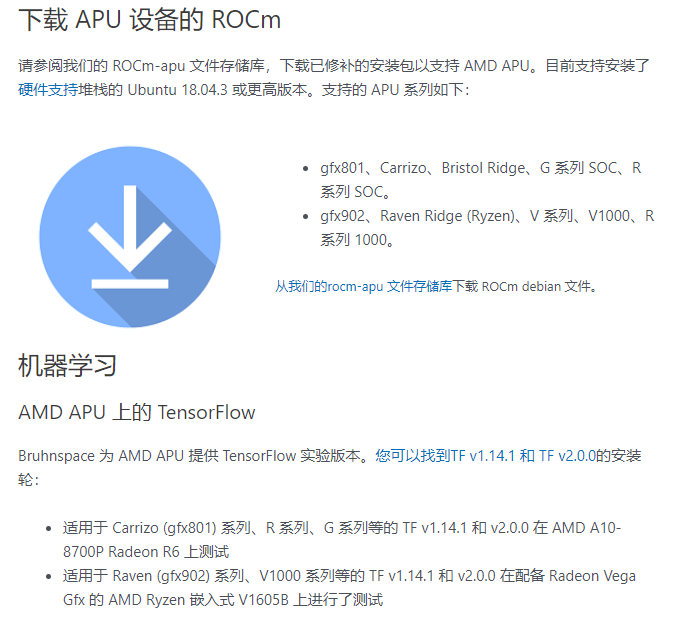Click the Bruhnspace paragraph text

coord(329,467)
